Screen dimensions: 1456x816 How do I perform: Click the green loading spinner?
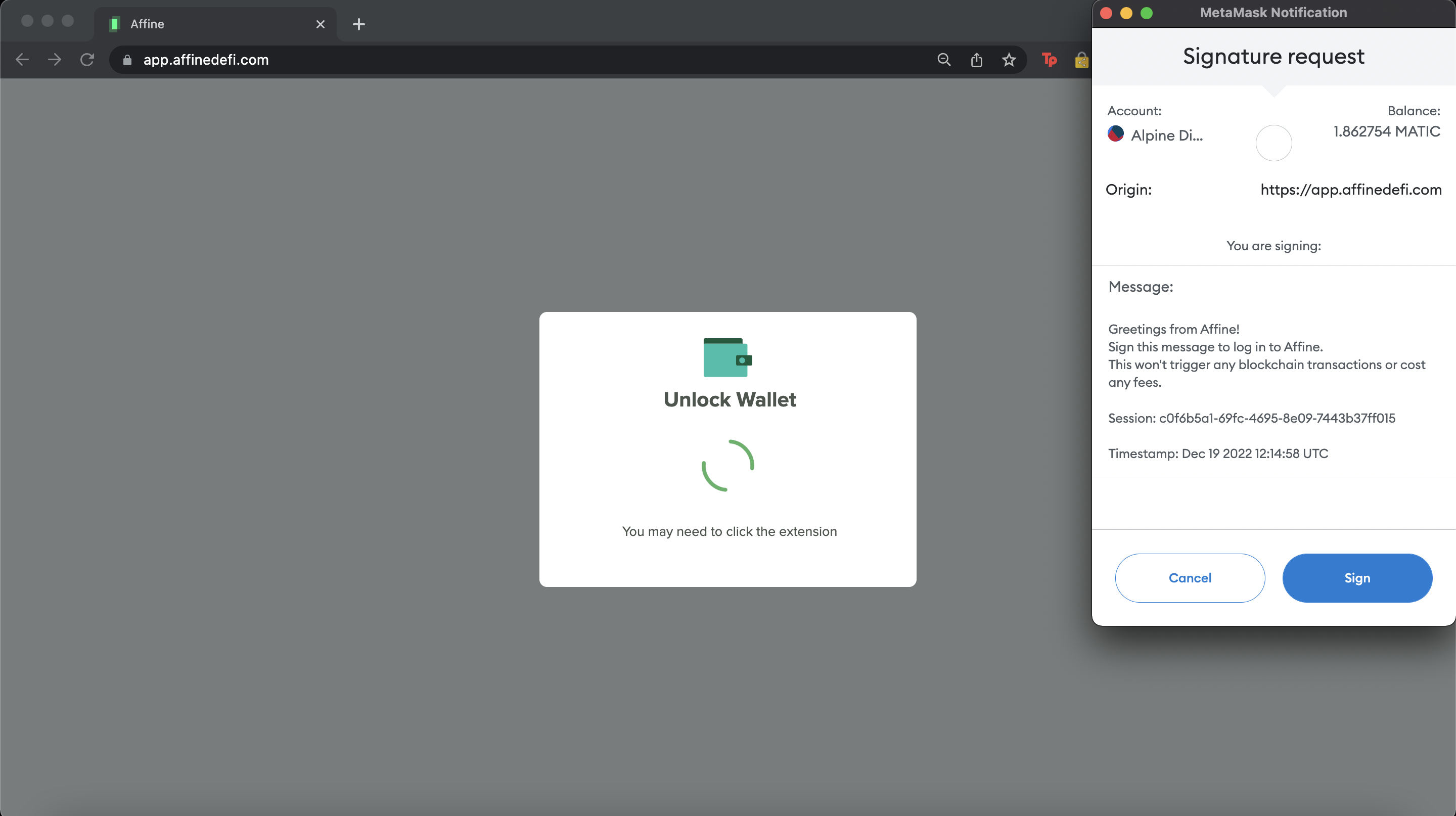(x=727, y=465)
